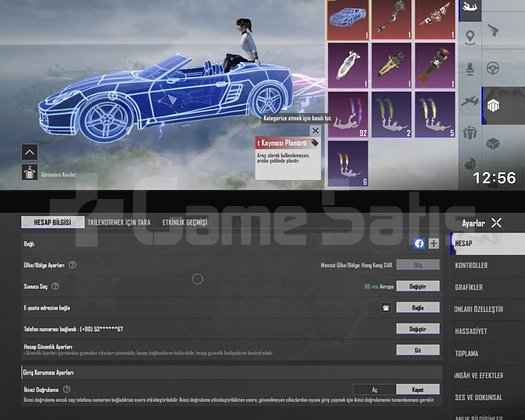Switch to the Etkinlik Geçmişi tab
Viewport: 525px width, 420px height.
(185, 222)
